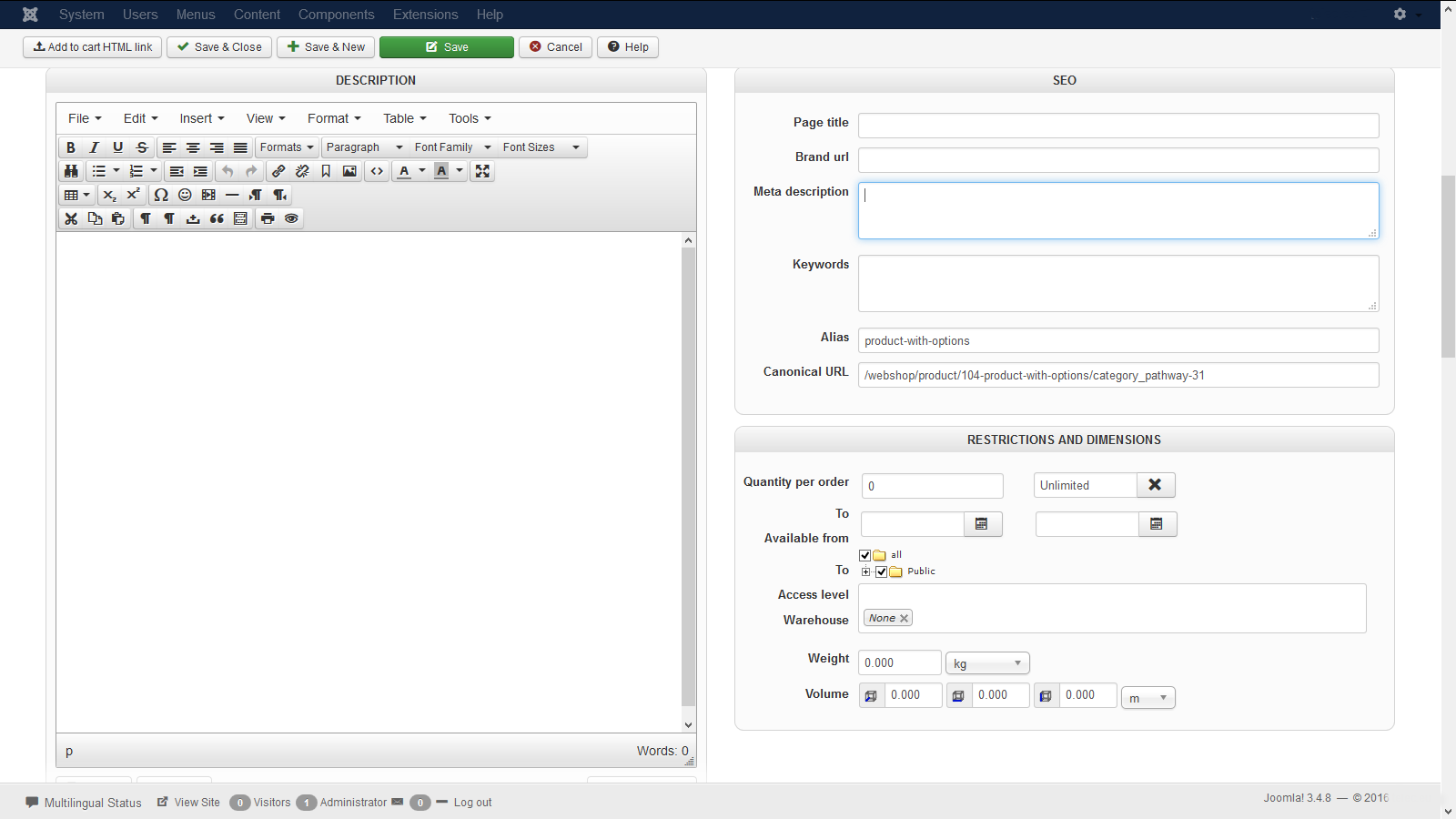Justify the text fully
This screenshot has width=1456, height=819.
point(240,147)
